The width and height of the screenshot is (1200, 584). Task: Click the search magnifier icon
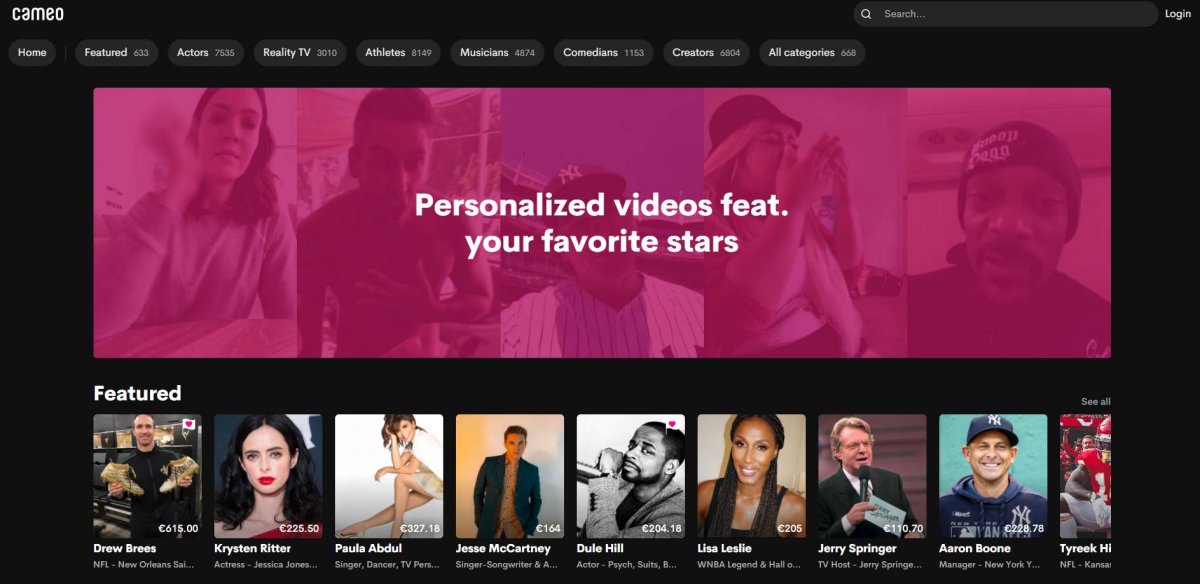click(x=866, y=14)
